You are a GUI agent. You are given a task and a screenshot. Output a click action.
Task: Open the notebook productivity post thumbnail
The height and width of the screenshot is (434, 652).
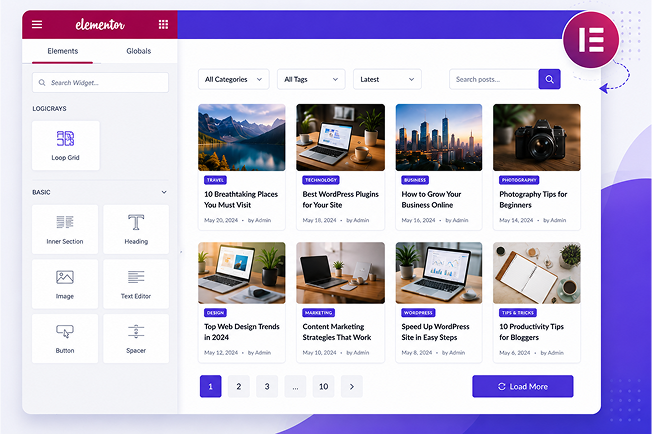(x=537, y=273)
